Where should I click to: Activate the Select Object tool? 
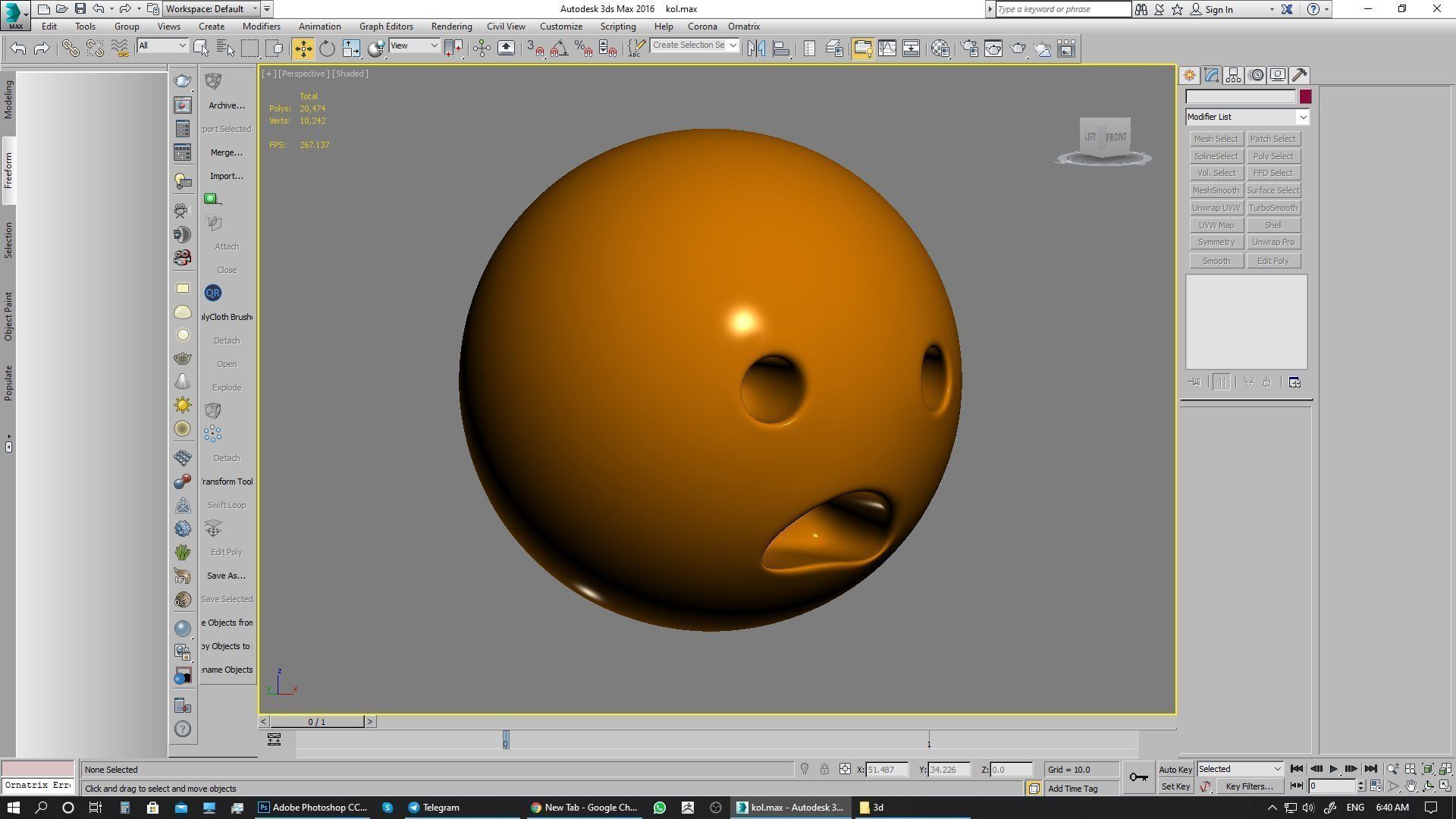tap(201, 49)
